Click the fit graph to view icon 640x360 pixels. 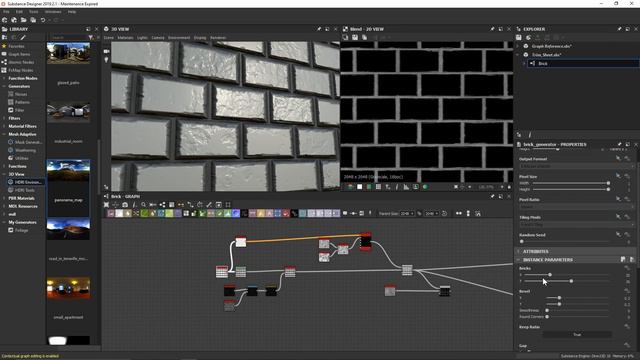tap(106, 204)
